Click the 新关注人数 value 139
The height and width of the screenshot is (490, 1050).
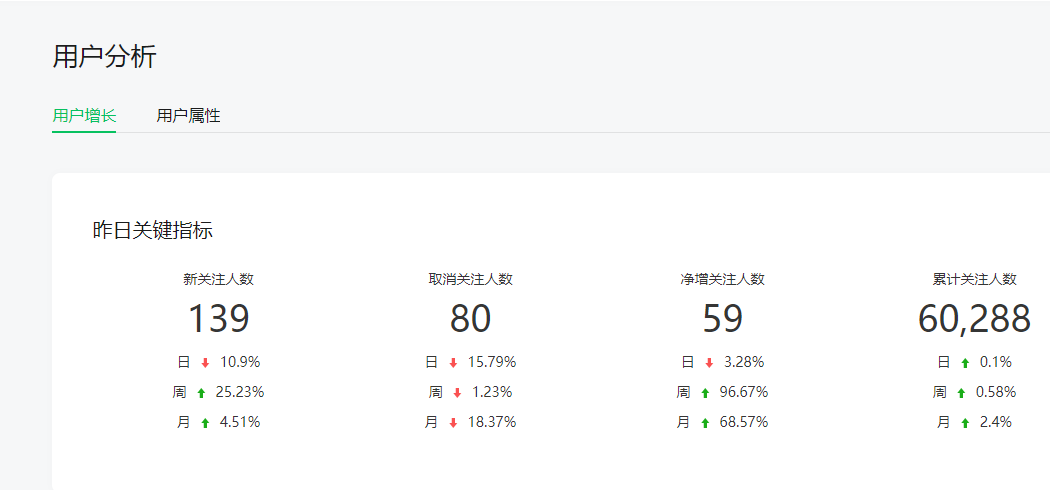point(218,319)
